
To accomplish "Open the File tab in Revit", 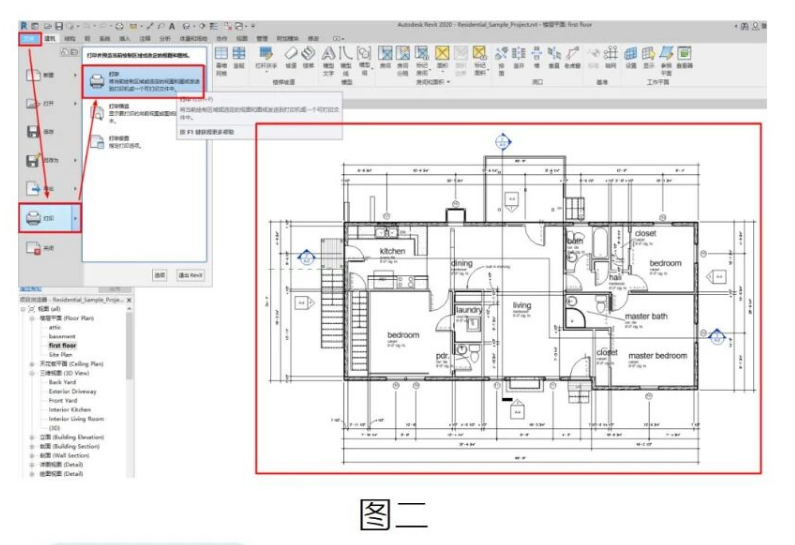I will coord(29,39).
